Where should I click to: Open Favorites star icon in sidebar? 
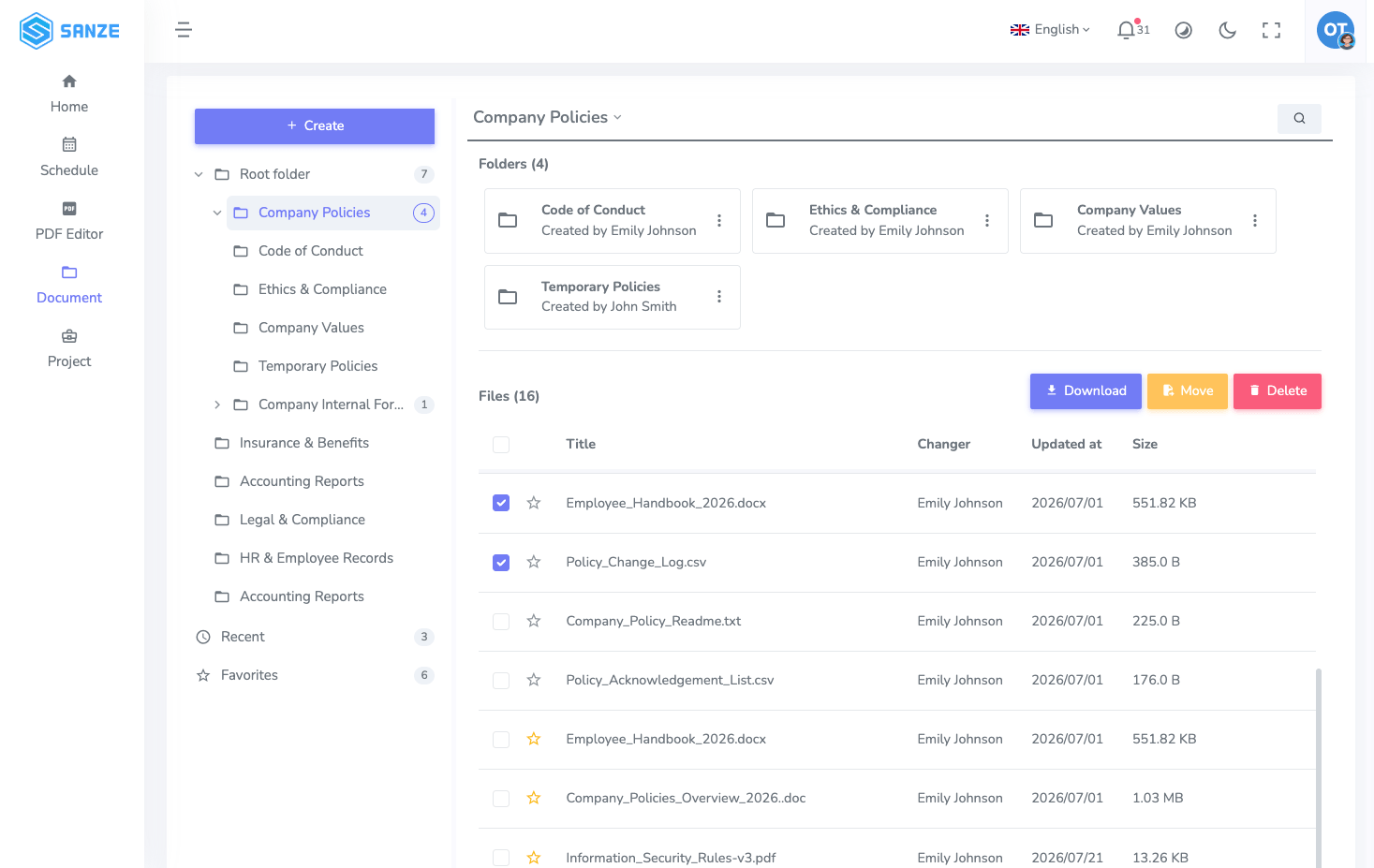(x=203, y=675)
